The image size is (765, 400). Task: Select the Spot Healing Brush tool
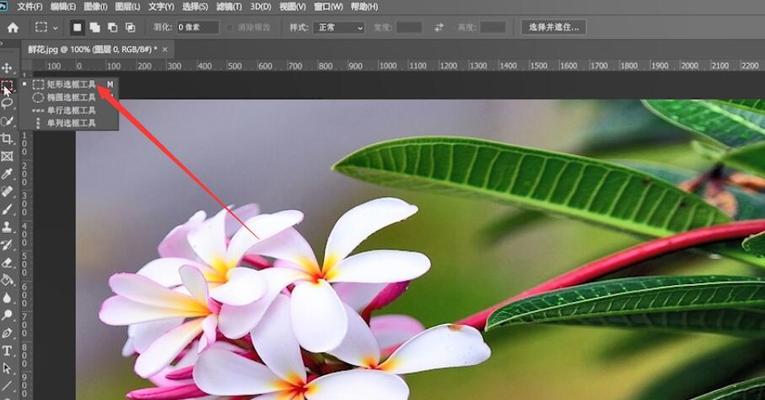pos(7,191)
